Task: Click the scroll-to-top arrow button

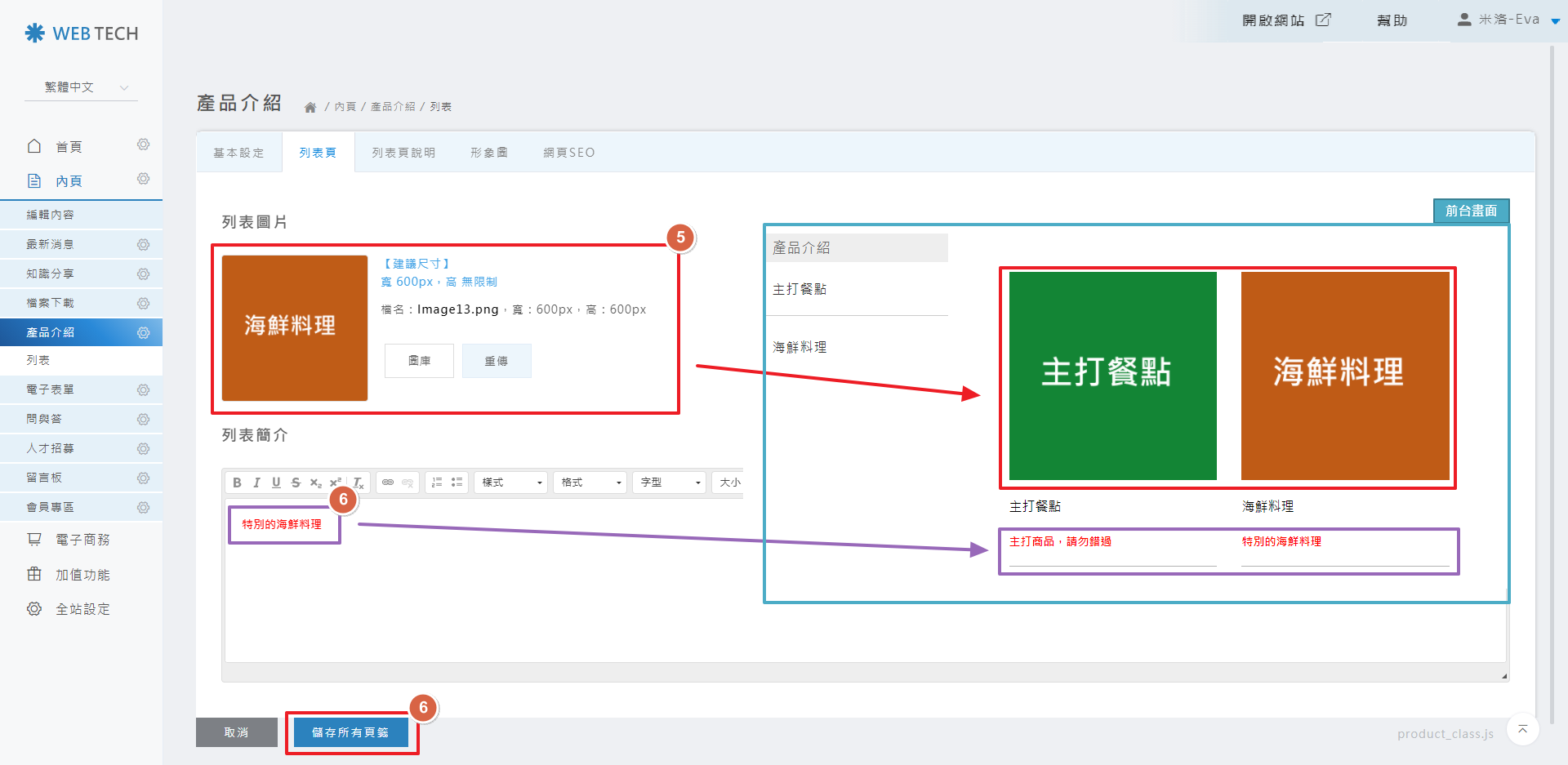Action: [1522, 729]
